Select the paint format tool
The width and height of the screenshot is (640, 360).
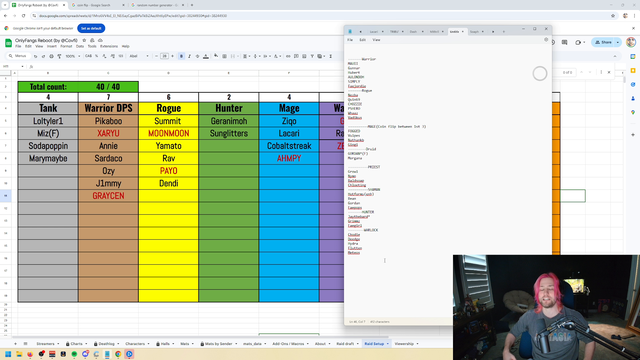59,56
